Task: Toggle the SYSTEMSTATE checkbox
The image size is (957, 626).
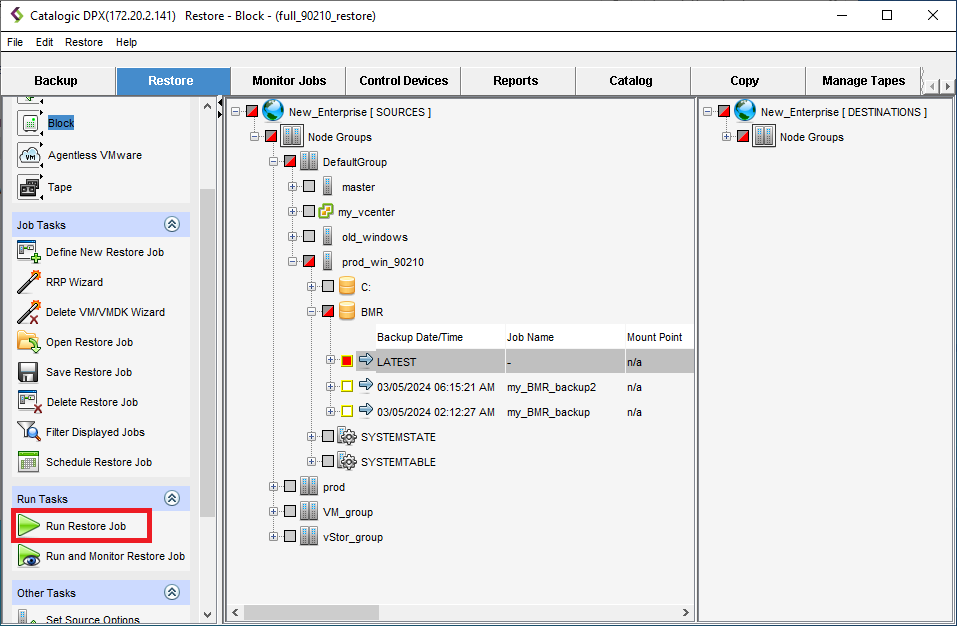Action: tap(328, 437)
